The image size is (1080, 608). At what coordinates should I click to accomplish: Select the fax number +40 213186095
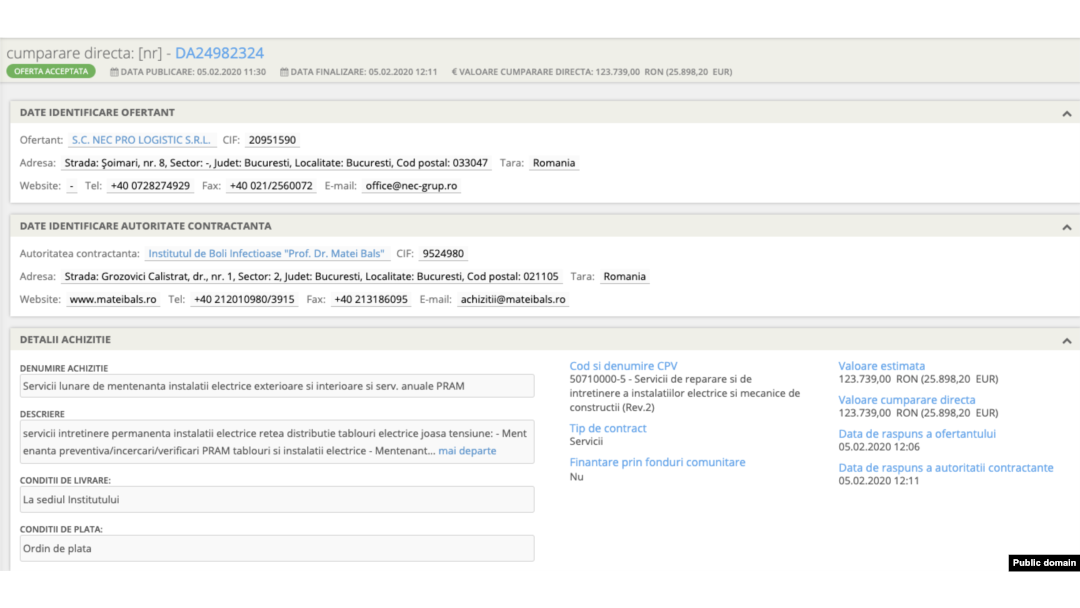pos(371,300)
